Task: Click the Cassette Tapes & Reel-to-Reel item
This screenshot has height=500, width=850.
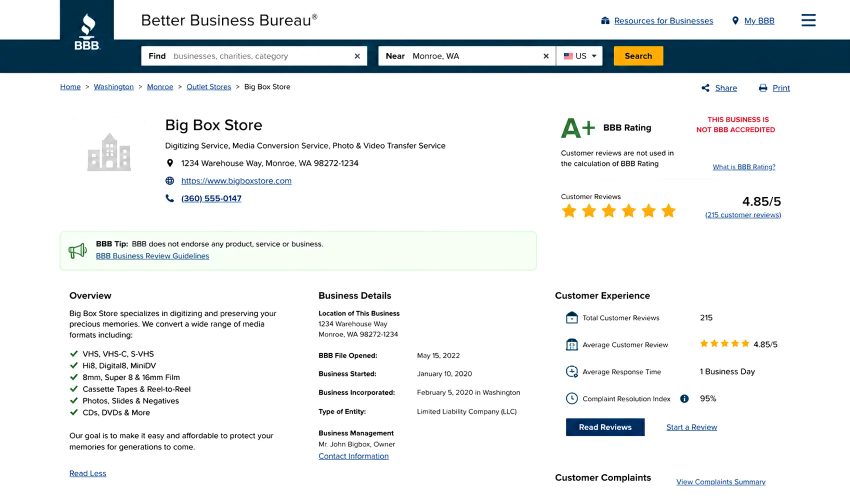Action: point(136,389)
